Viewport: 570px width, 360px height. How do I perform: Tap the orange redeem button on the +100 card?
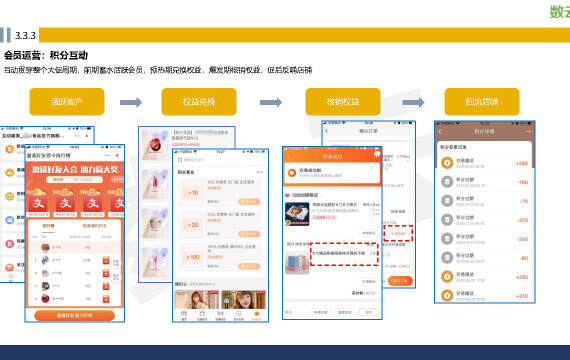(x=249, y=266)
